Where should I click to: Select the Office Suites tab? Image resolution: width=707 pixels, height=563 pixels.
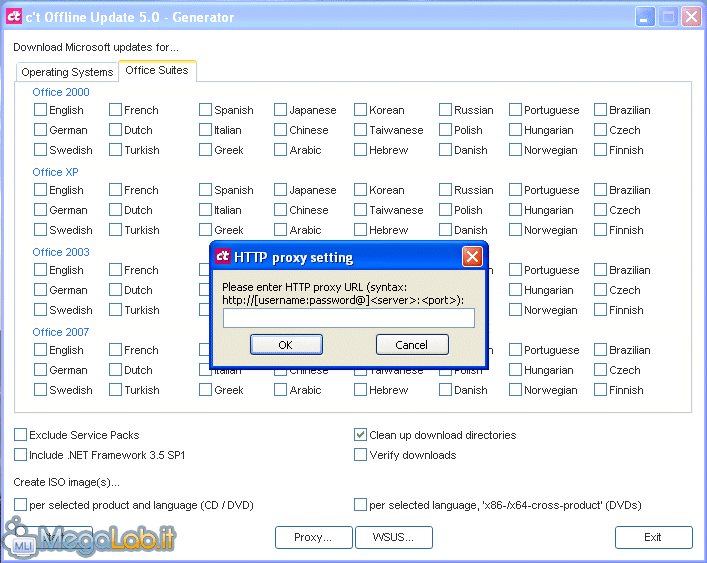[157, 70]
